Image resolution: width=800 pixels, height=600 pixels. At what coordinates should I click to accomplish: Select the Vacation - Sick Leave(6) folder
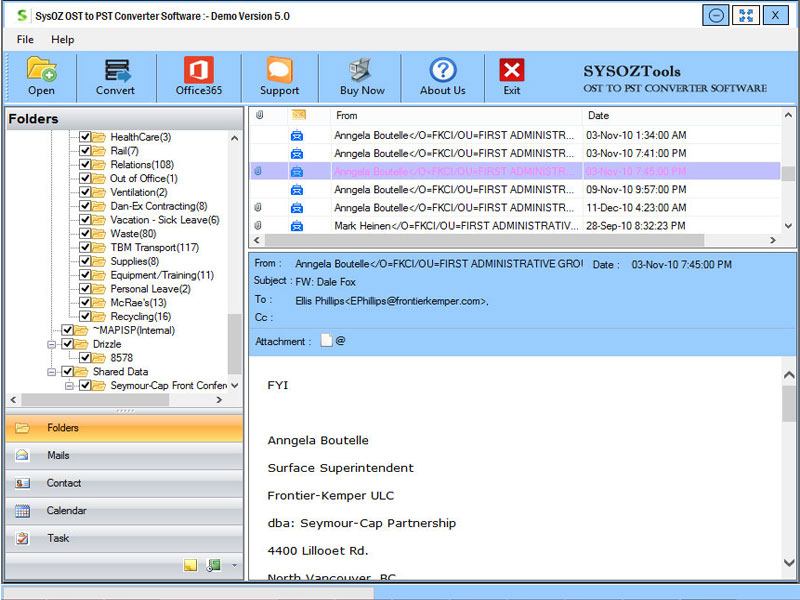(165, 220)
